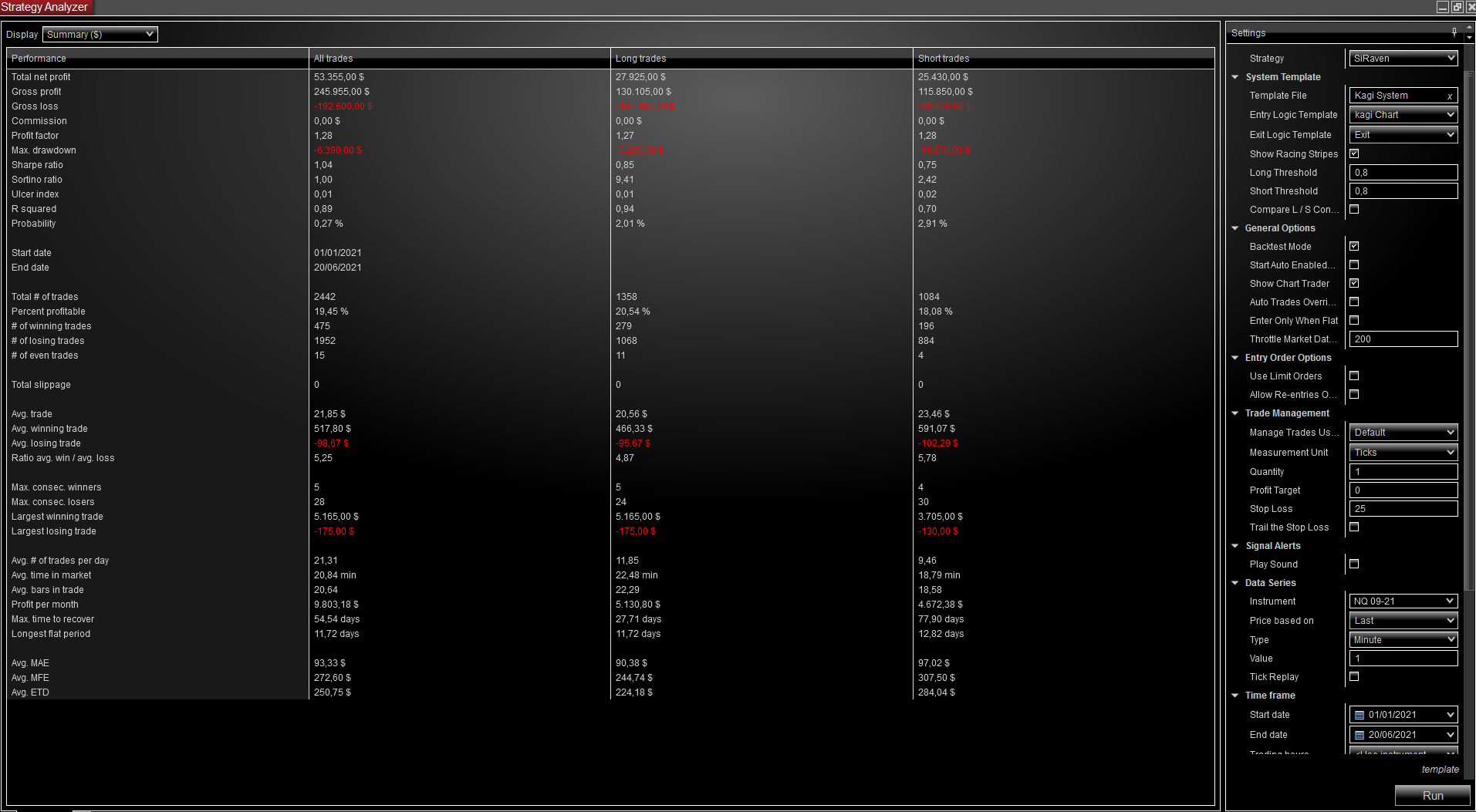This screenshot has height=812, width=1476.
Task: Collapse the General Options section
Action: tap(1235, 228)
